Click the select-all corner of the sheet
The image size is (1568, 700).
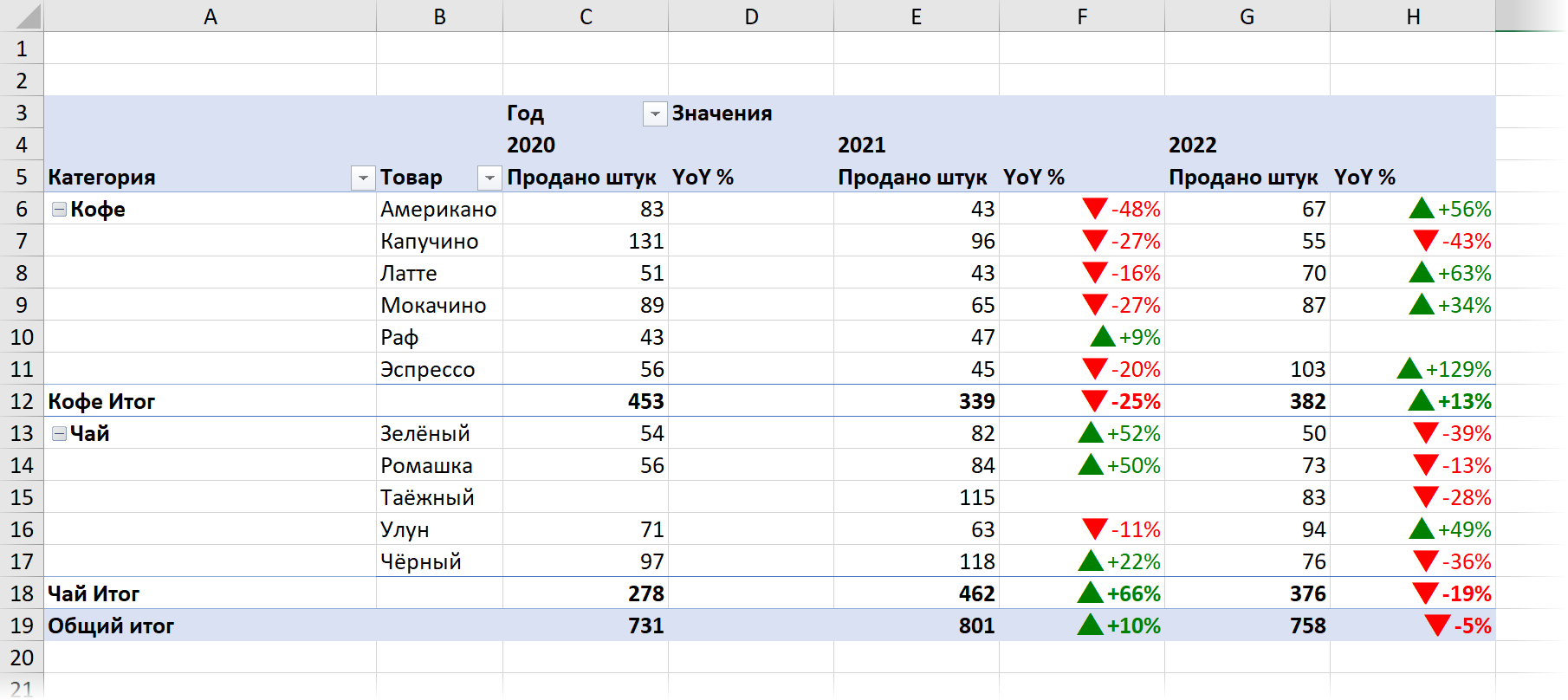[x=22, y=16]
